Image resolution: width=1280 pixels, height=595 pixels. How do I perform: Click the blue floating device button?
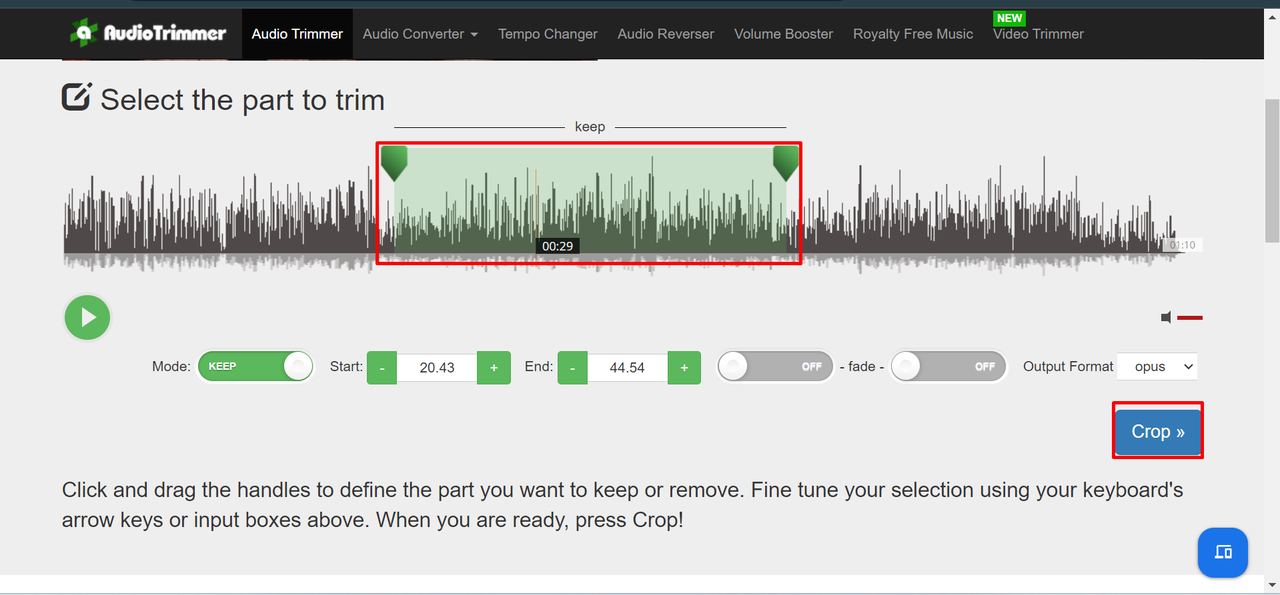[1223, 552]
